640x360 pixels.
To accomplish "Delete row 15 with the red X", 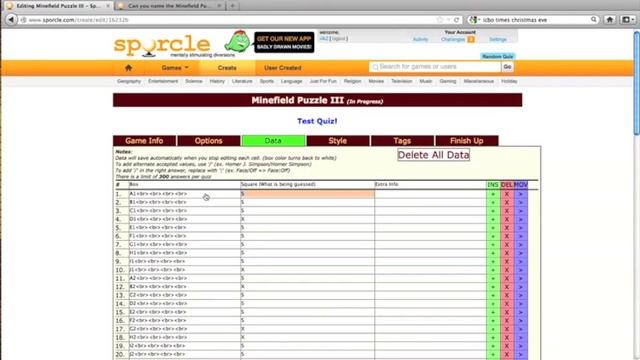I will (x=507, y=312).
